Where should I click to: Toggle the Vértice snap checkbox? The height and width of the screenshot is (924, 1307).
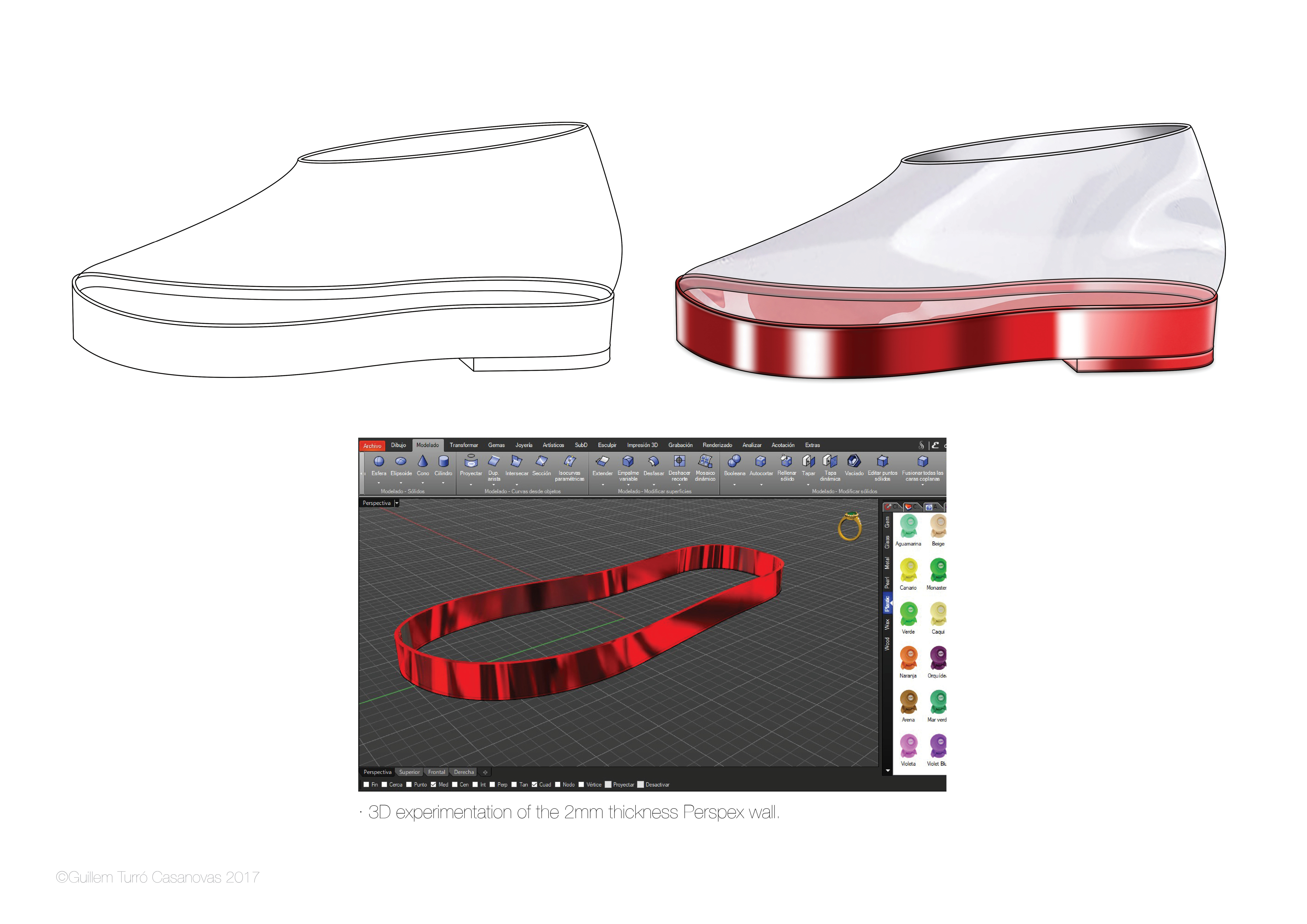[x=581, y=784]
